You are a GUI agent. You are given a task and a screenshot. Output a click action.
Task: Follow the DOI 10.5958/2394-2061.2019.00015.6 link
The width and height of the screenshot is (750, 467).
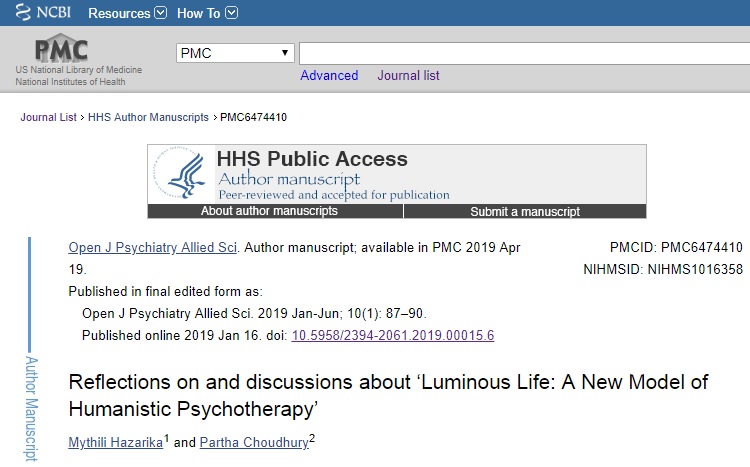coord(392,335)
